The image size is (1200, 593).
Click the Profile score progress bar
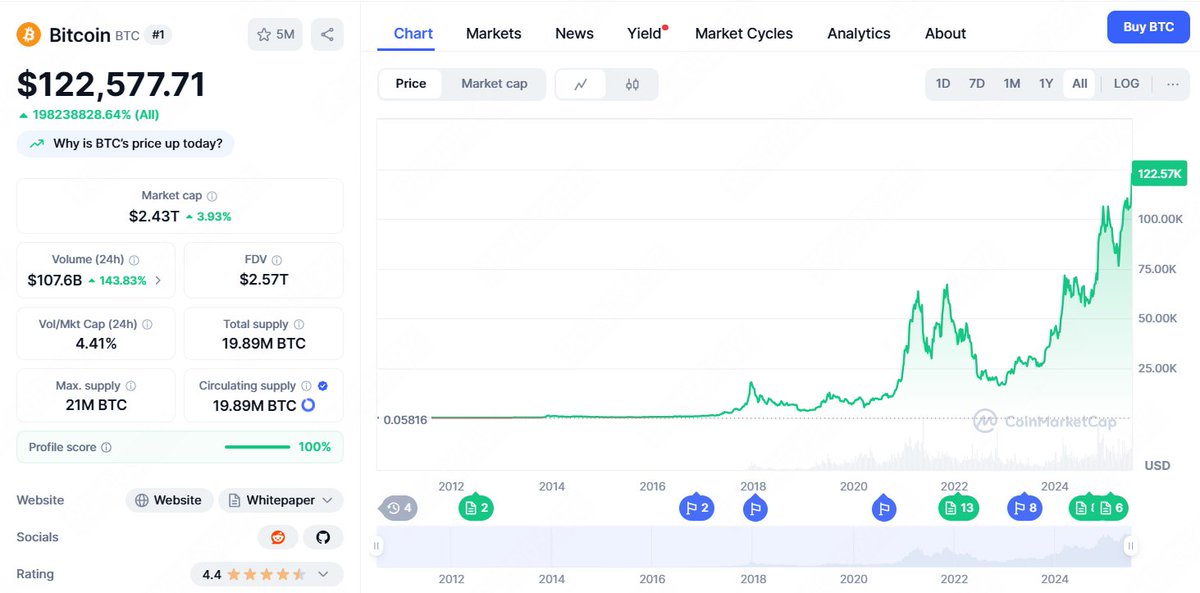[x=257, y=447]
